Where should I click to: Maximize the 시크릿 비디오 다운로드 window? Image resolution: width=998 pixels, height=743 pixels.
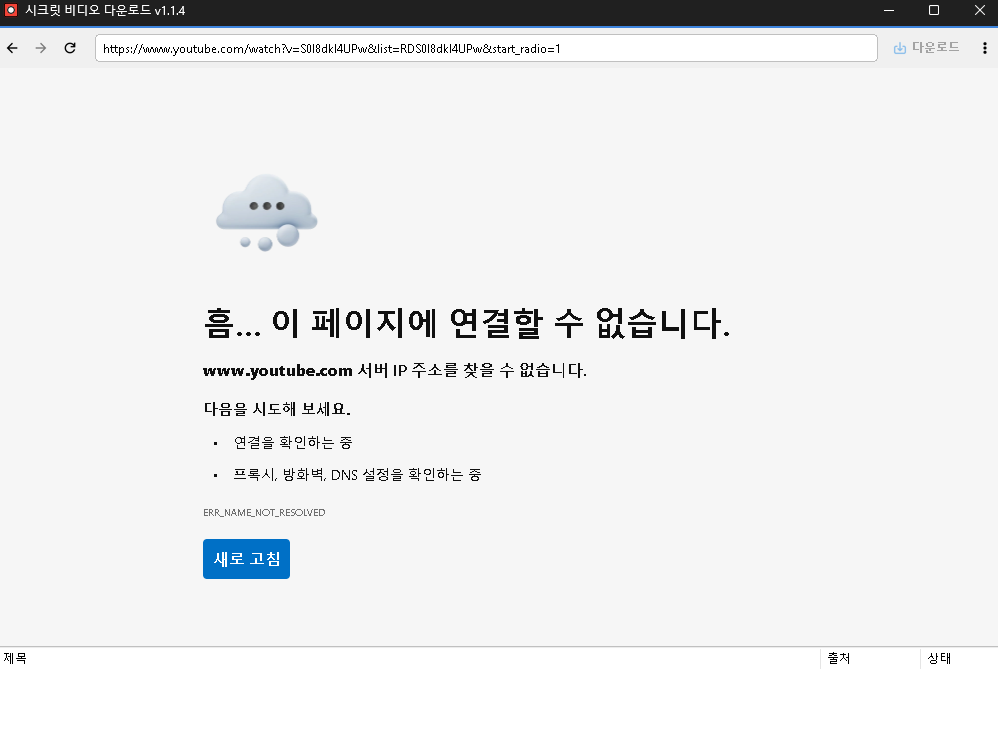(934, 10)
